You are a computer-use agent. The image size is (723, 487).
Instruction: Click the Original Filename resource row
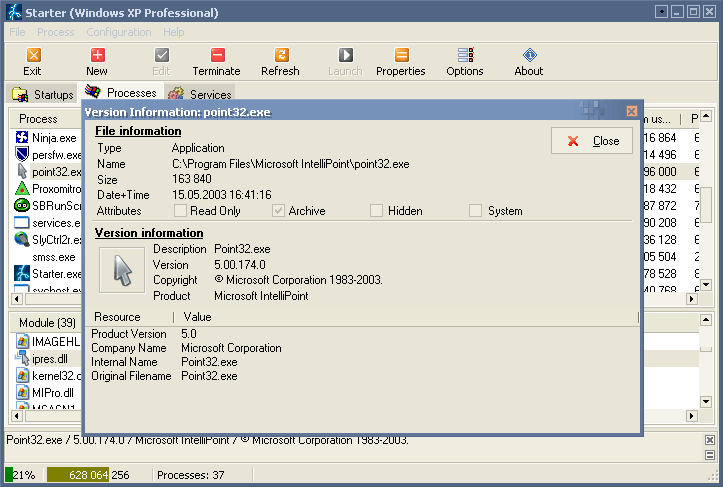[363, 376]
